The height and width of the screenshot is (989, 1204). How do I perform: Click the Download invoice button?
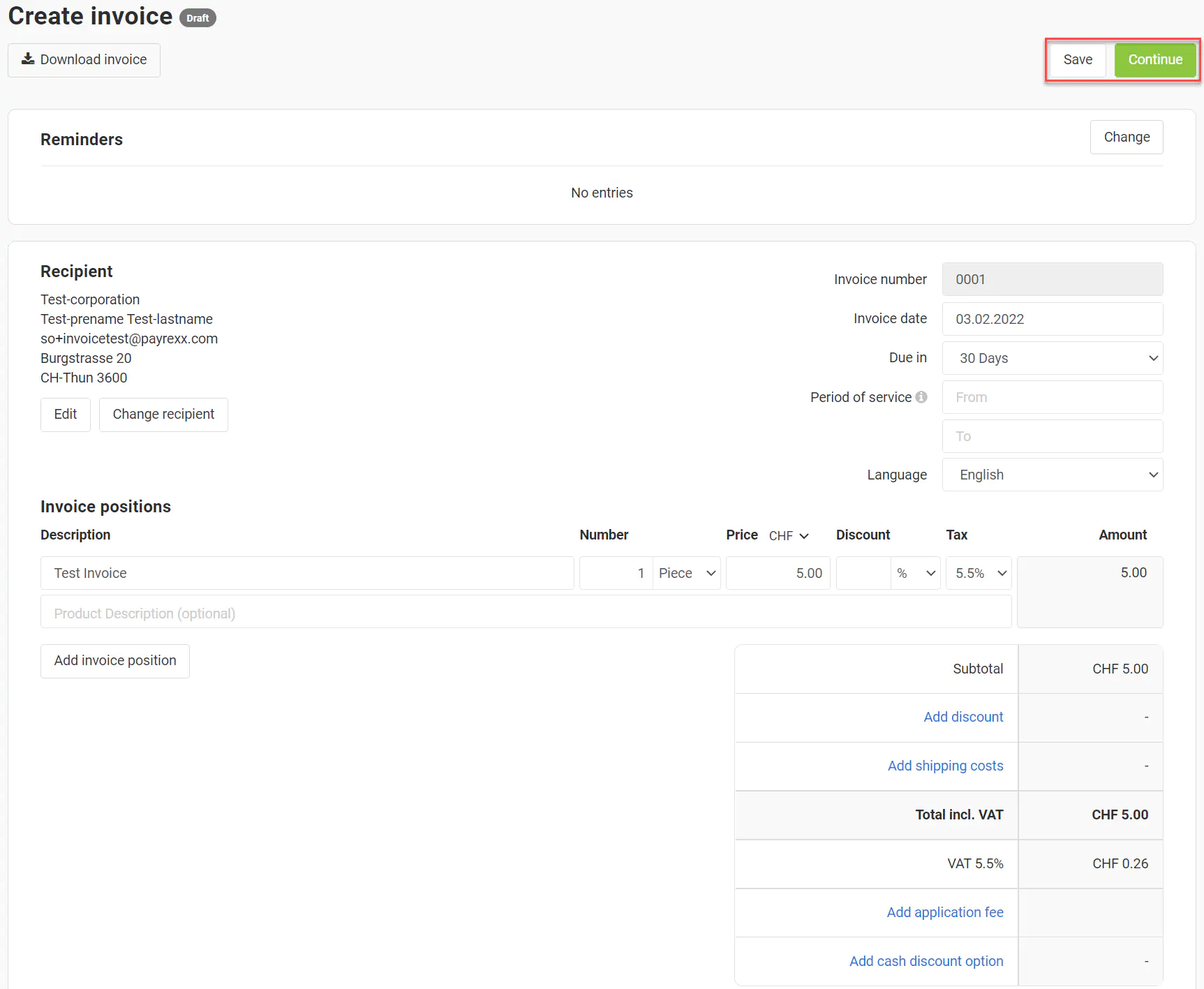tap(84, 60)
